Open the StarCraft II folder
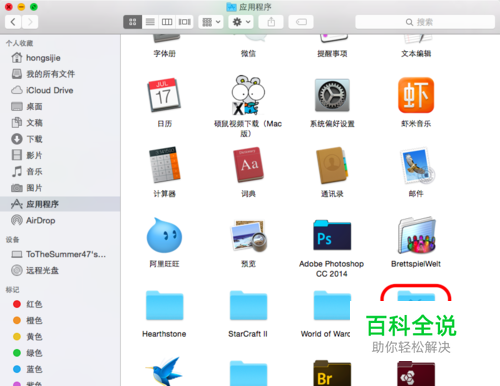 (x=248, y=305)
